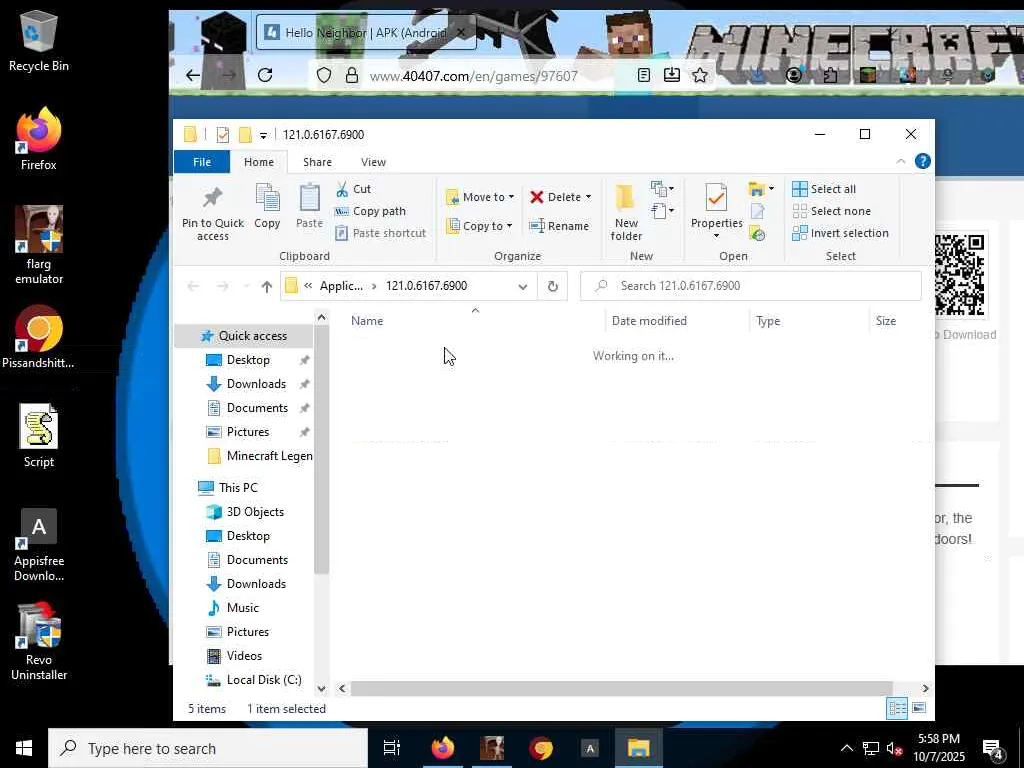Image resolution: width=1024 pixels, height=768 pixels.
Task: Click Select none in ribbon
Action: (831, 211)
